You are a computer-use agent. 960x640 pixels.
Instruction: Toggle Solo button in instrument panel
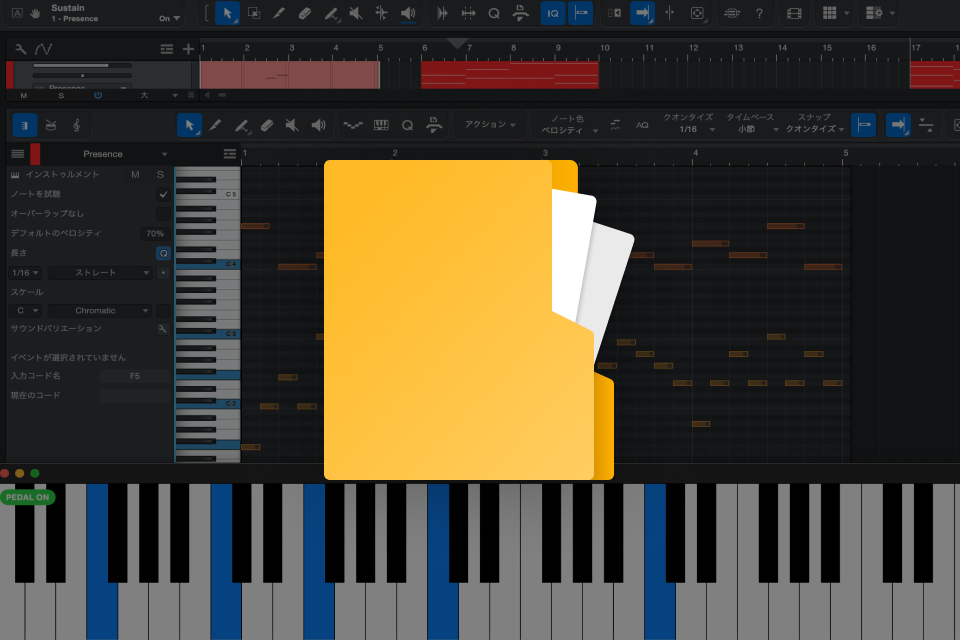tap(160, 175)
